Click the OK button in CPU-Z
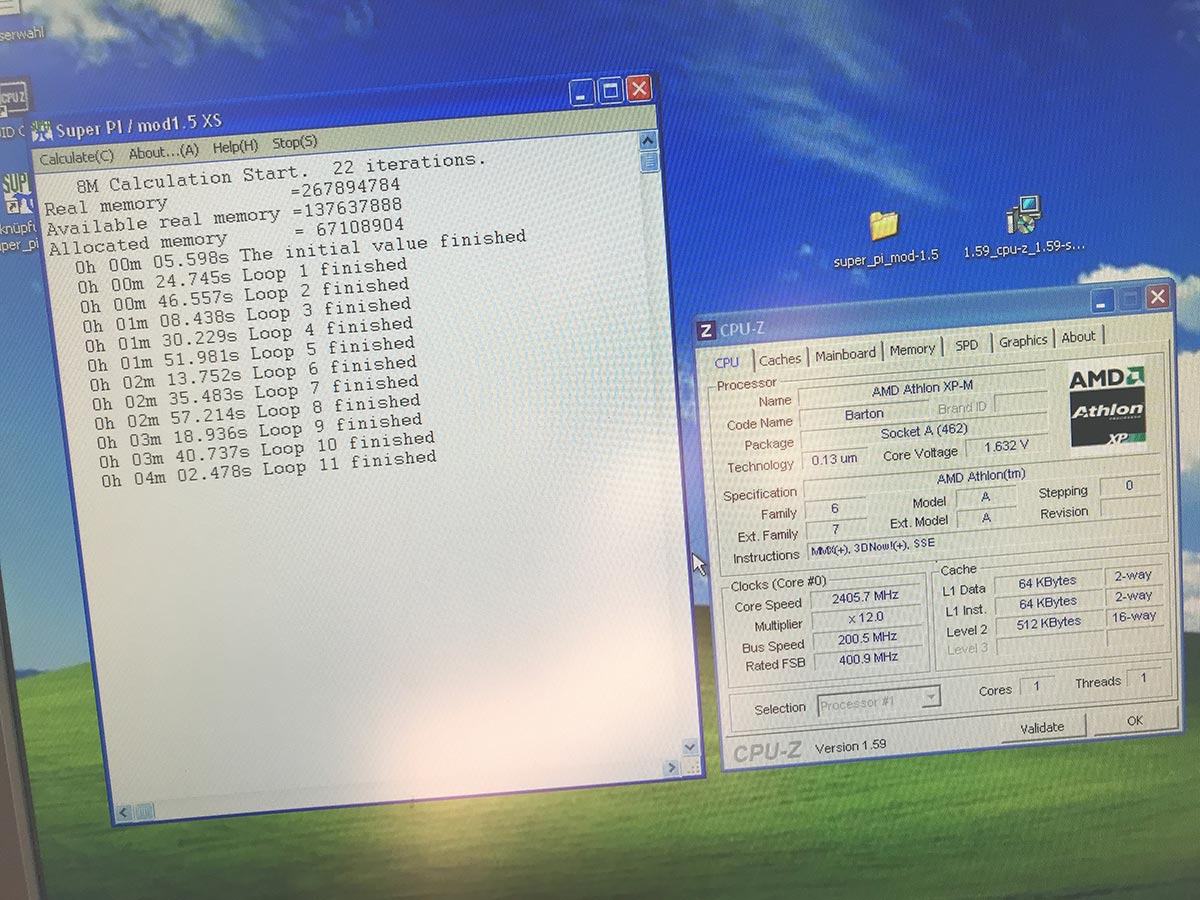 pos(1134,720)
